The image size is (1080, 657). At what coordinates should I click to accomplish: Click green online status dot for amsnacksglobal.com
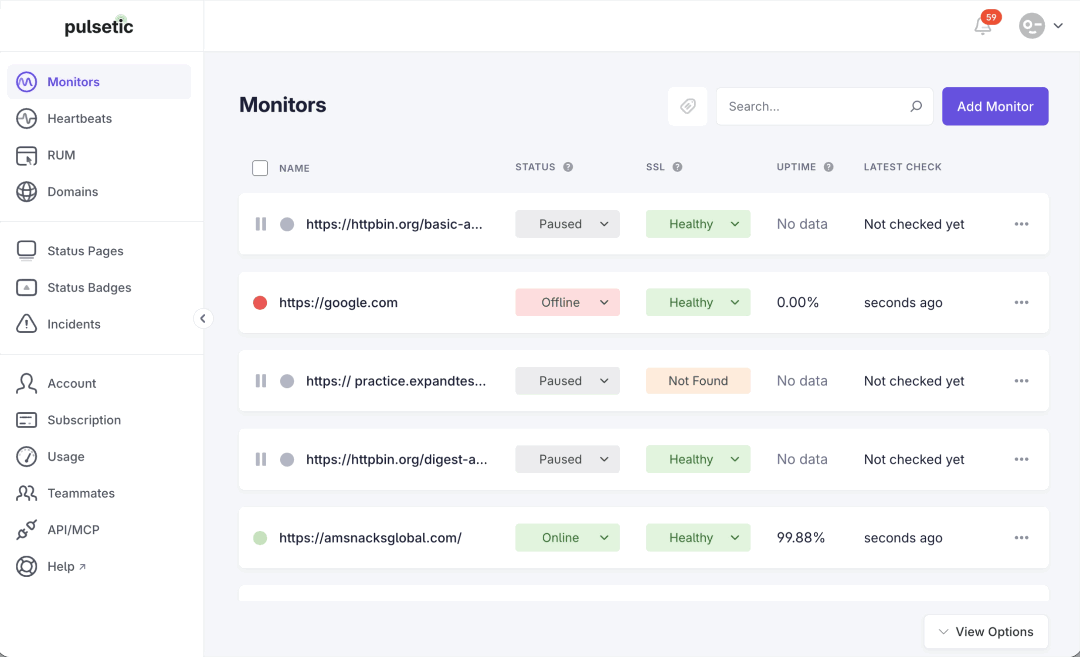[260, 538]
